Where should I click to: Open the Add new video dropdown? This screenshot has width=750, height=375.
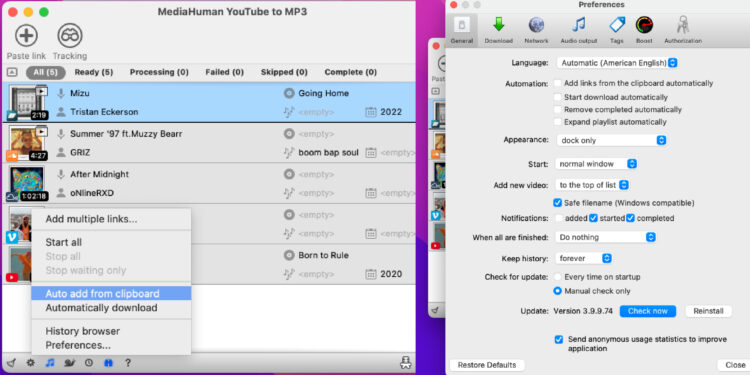pyautogui.click(x=592, y=185)
